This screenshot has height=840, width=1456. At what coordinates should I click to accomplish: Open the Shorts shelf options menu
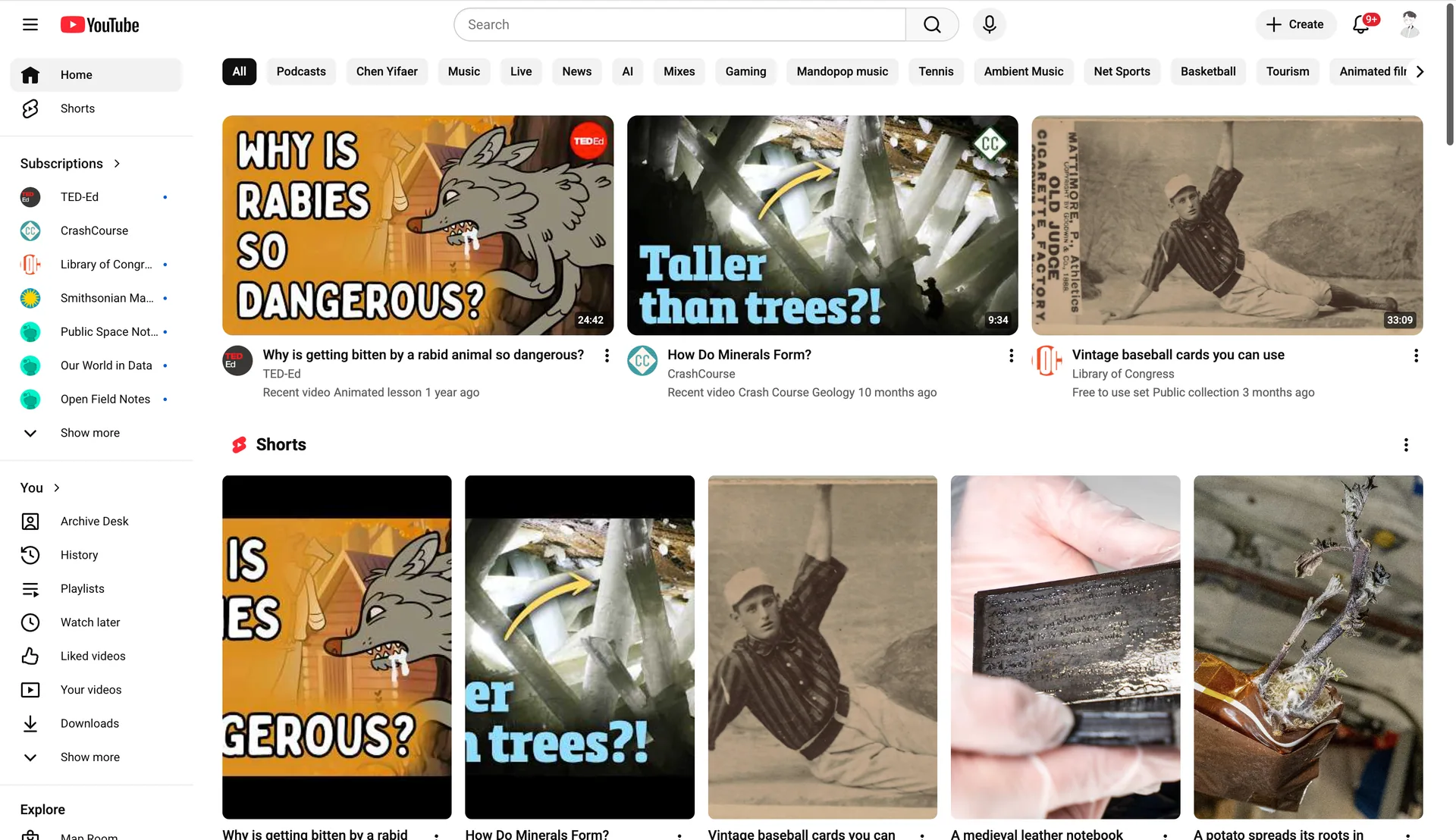tap(1406, 445)
